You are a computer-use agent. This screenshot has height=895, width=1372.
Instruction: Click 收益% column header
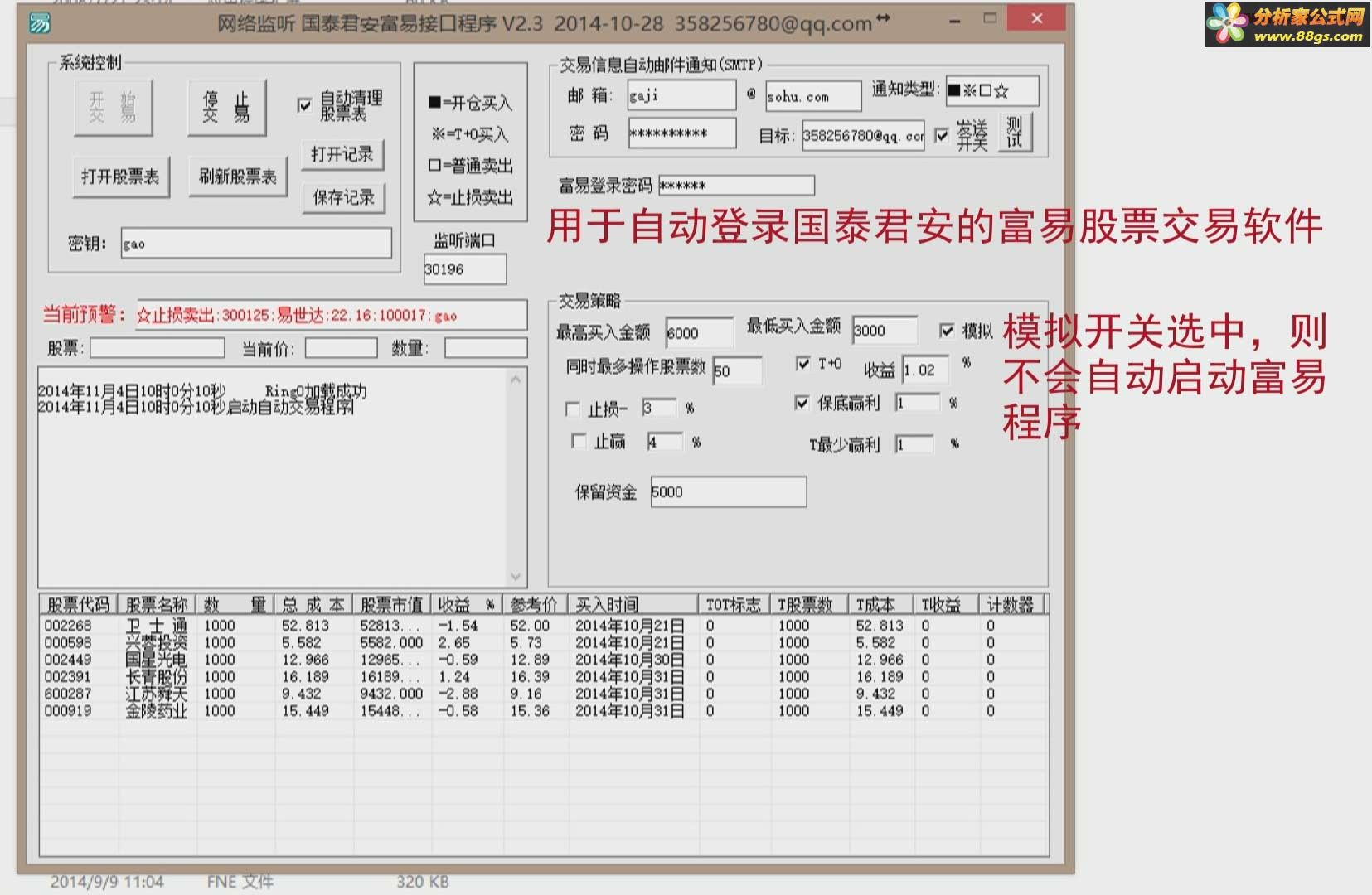tap(468, 604)
